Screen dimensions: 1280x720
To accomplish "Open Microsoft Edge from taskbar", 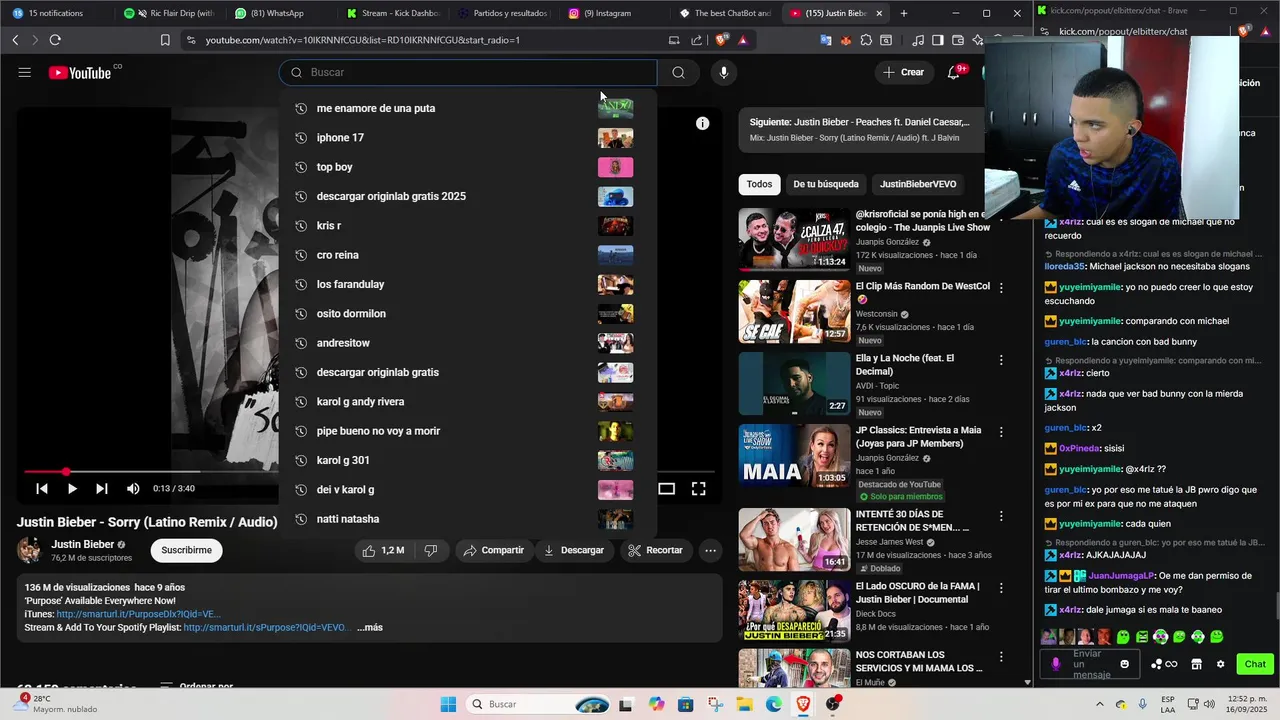I will pyautogui.click(x=774, y=704).
